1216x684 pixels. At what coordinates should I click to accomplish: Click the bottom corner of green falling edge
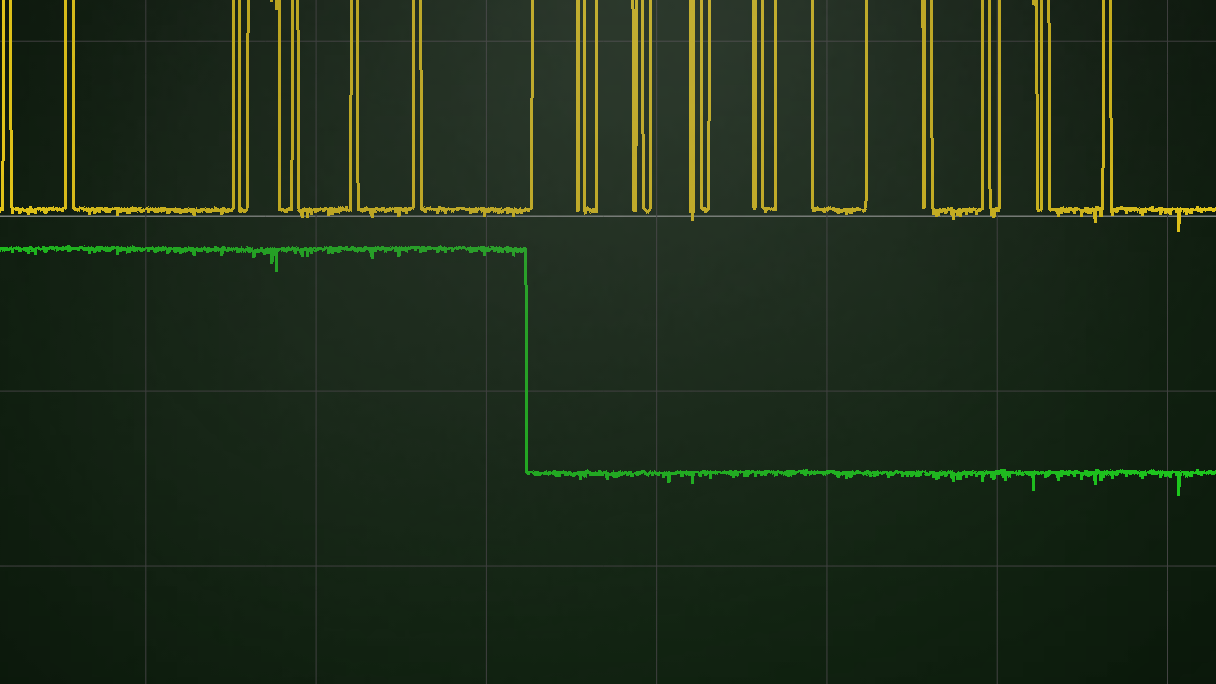[x=527, y=472]
